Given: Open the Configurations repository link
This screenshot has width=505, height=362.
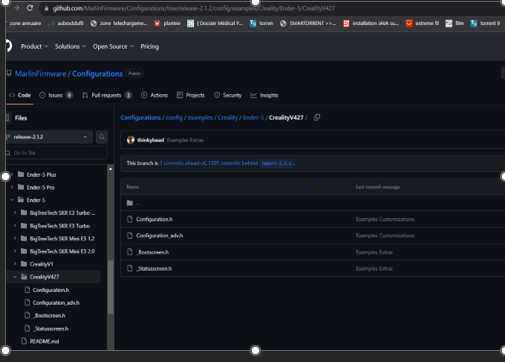Looking at the screenshot, I should pos(97,74).
